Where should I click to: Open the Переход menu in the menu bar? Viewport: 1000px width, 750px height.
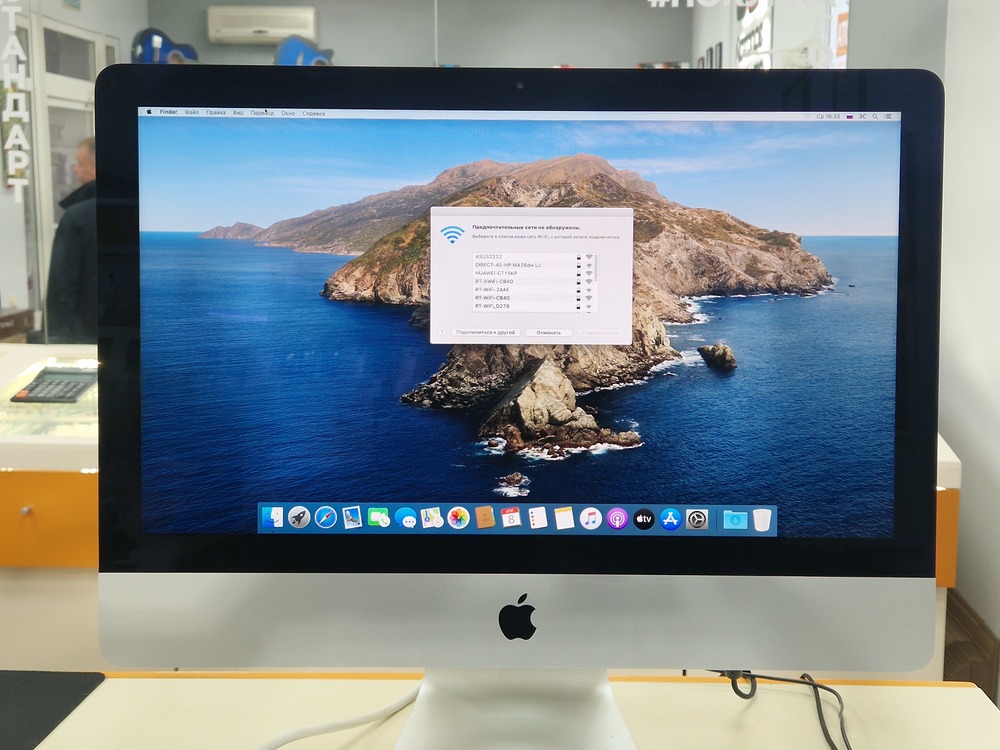click(x=262, y=113)
